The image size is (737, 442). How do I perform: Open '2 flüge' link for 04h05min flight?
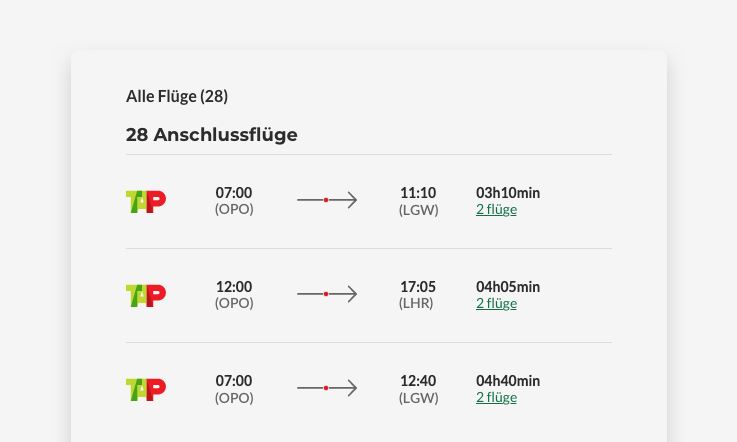point(496,303)
